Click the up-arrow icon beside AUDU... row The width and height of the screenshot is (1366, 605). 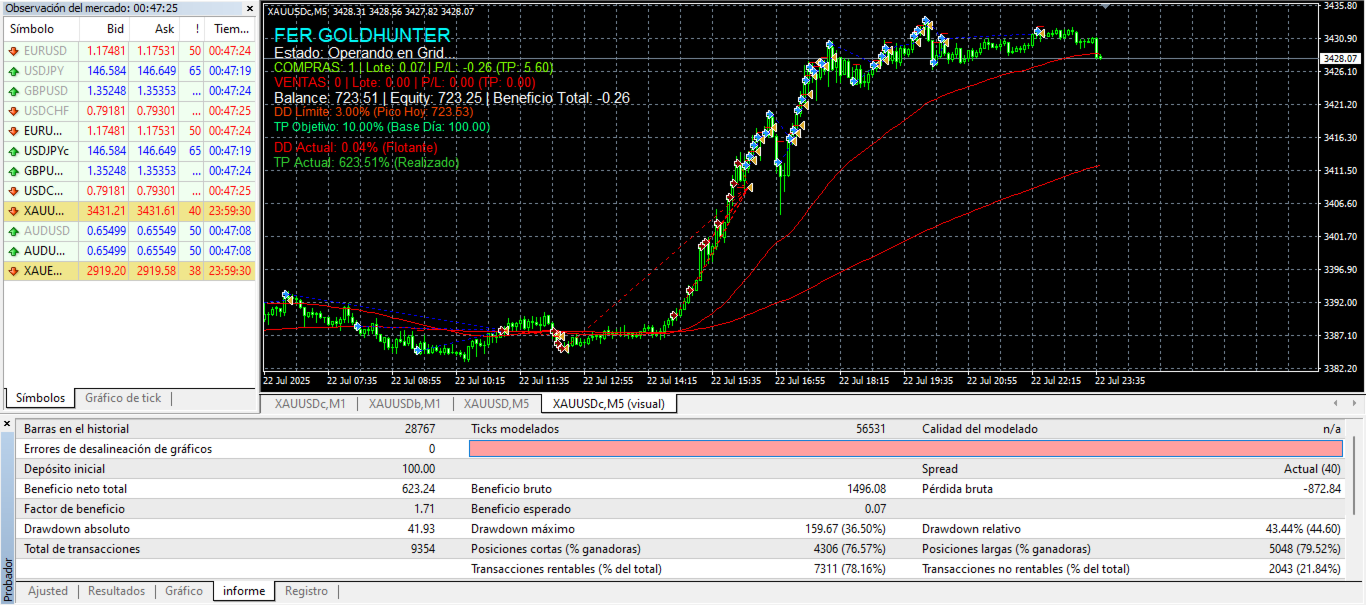coord(14,251)
